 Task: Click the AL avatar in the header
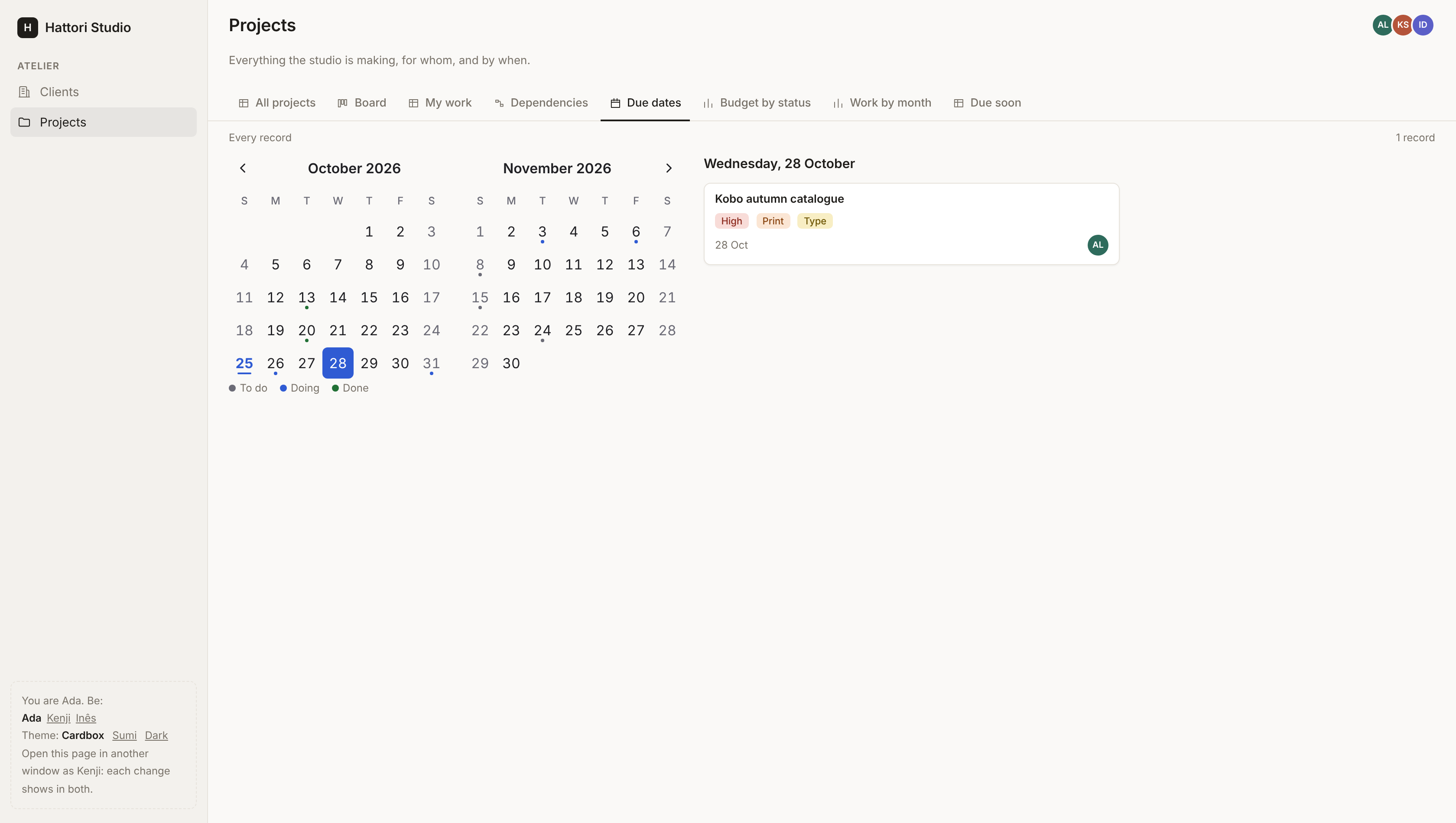click(x=1382, y=25)
